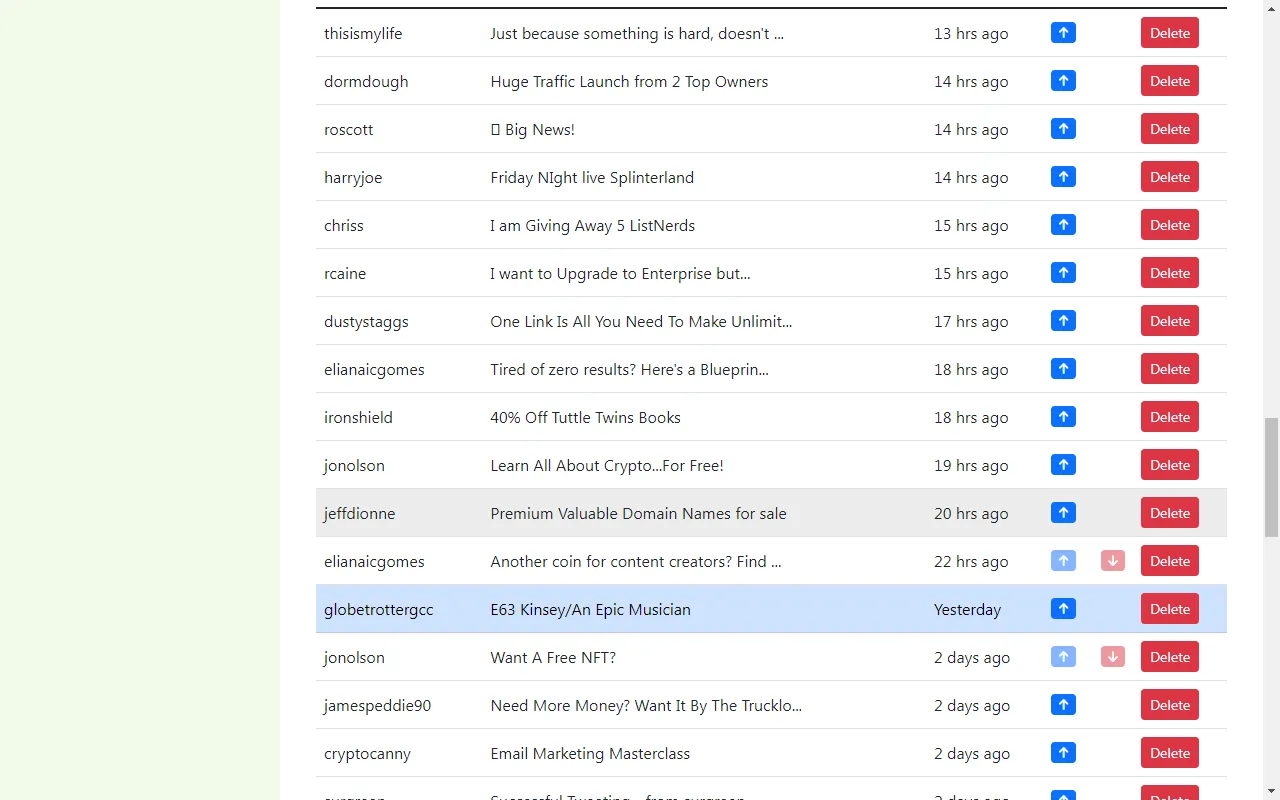Upvote E63 Kinsey/An Epic Musician mail
Image resolution: width=1280 pixels, height=800 pixels.
(x=1063, y=609)
